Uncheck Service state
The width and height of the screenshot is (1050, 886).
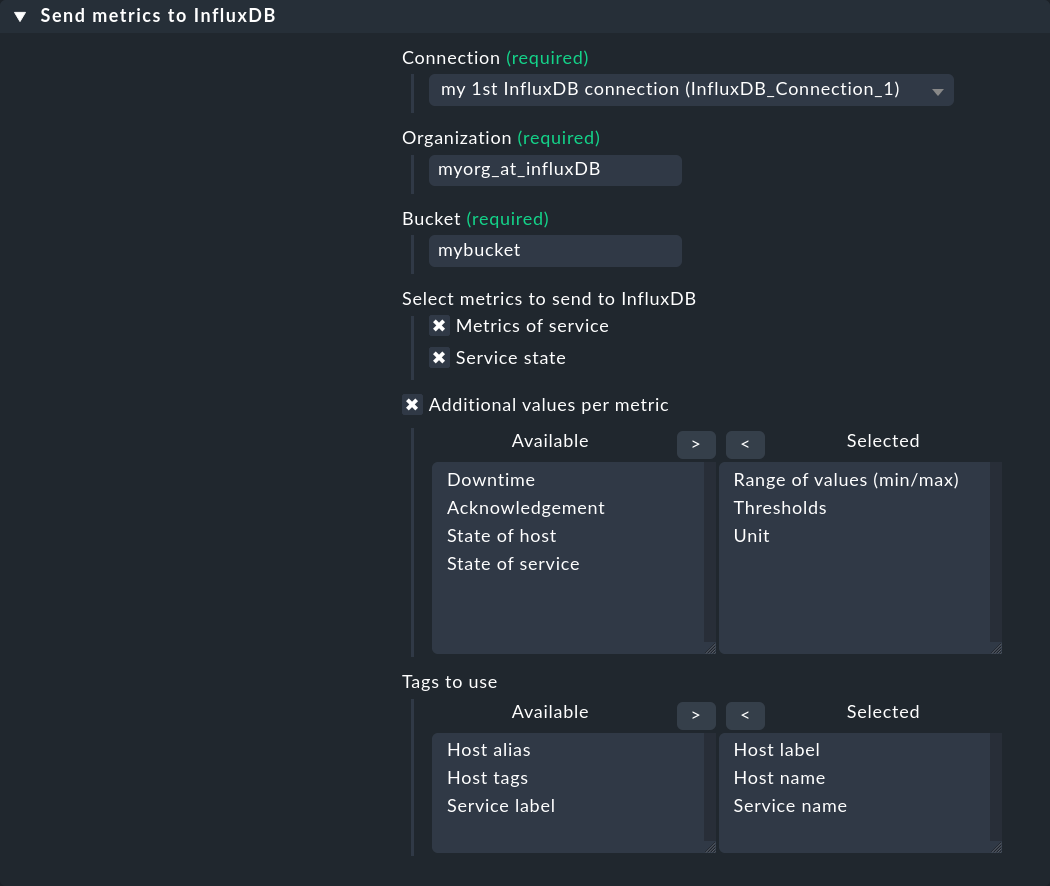pos(439,357)
